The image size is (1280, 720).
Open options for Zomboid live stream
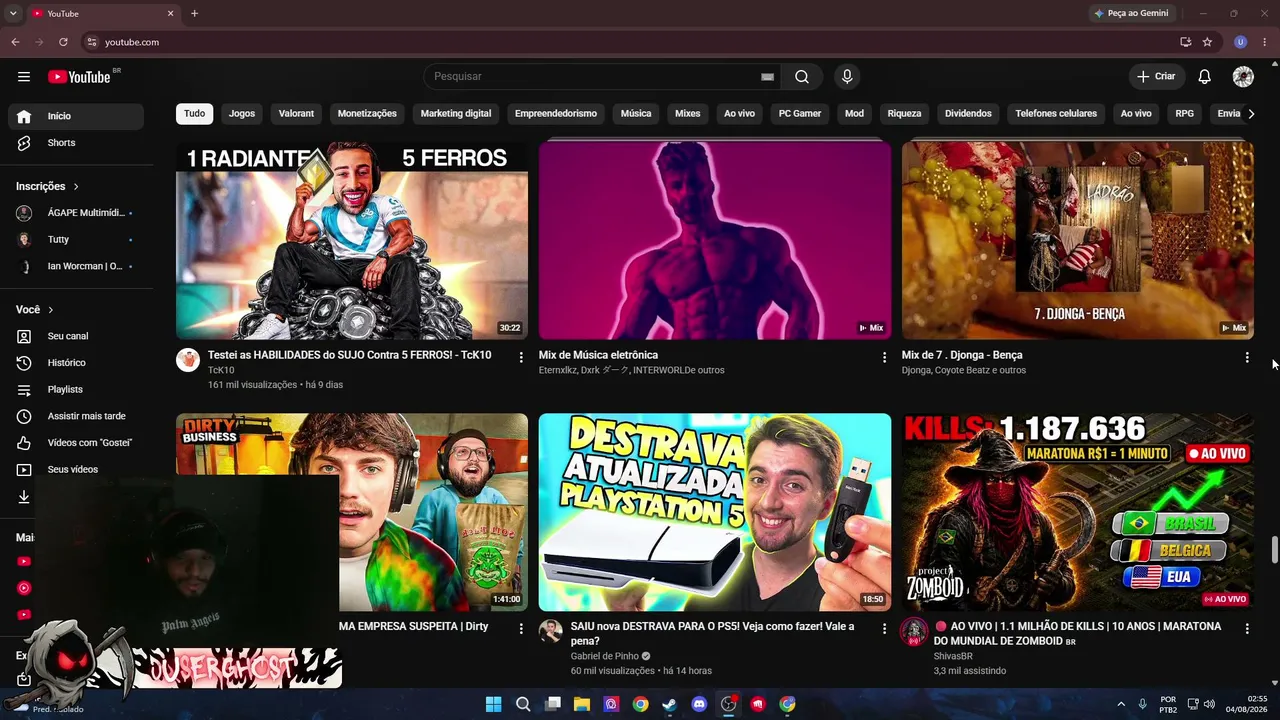click(x=1247, y=628)
